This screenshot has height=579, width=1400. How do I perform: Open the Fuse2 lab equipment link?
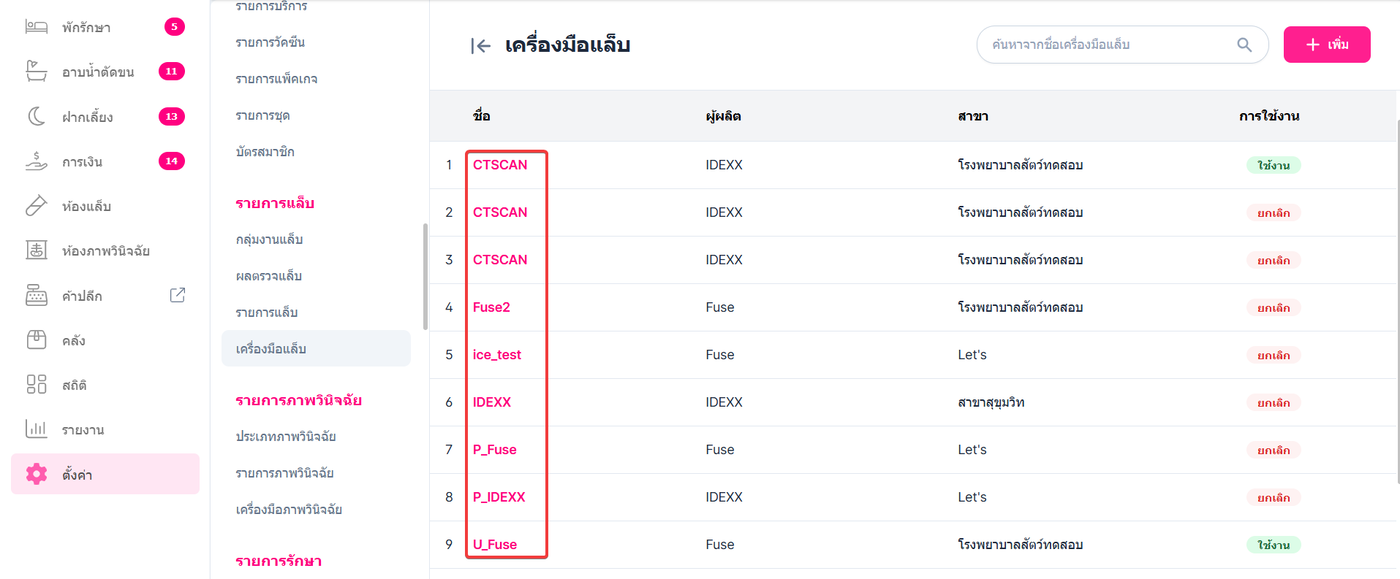point(491,307)
